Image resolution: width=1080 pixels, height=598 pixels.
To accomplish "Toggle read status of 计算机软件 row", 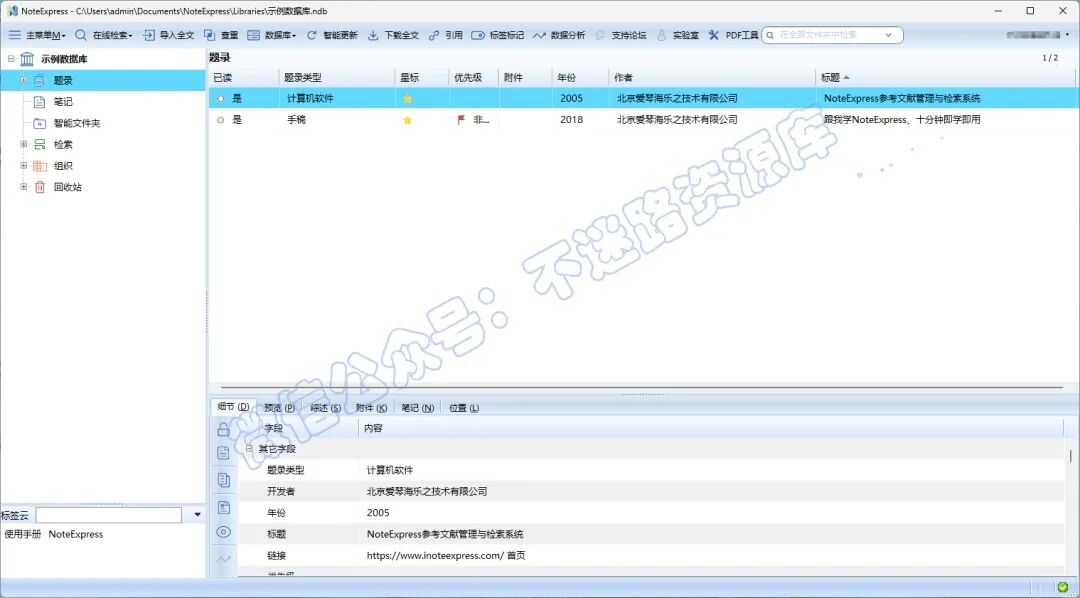I will click(x=220, y=99).
